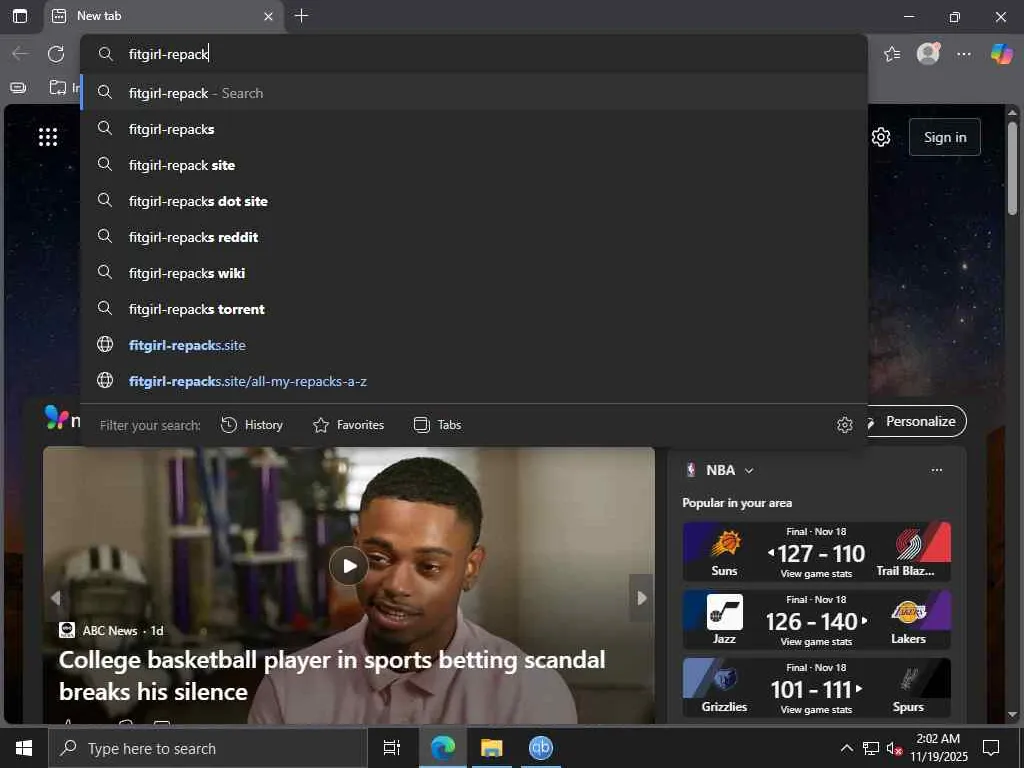Viewport: 1024px width, 768px height.
Task: Open a new tab with plus button
Action: (x=301, y=16)
